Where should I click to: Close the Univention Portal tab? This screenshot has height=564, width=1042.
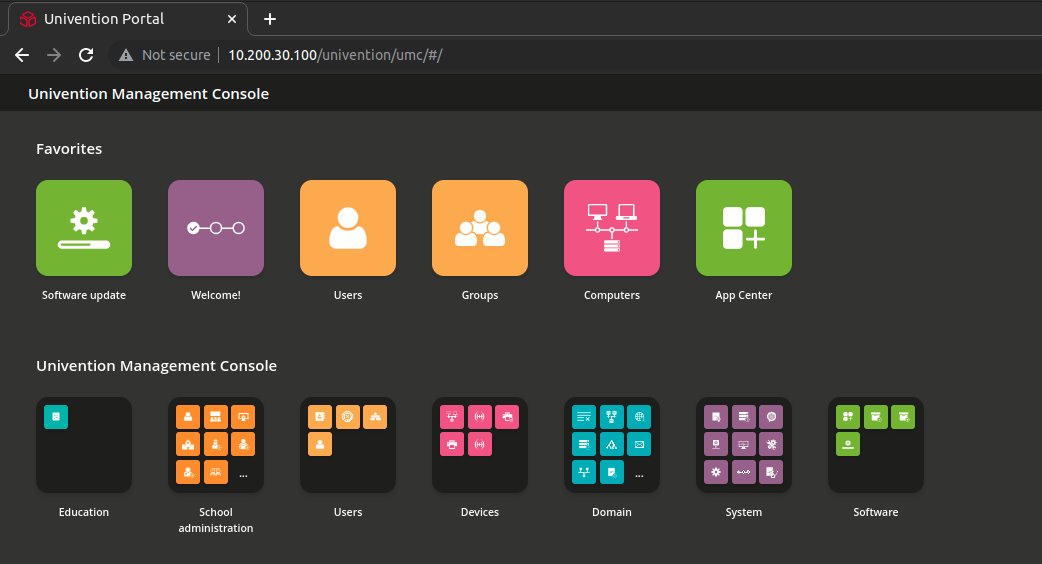[232, 19]
